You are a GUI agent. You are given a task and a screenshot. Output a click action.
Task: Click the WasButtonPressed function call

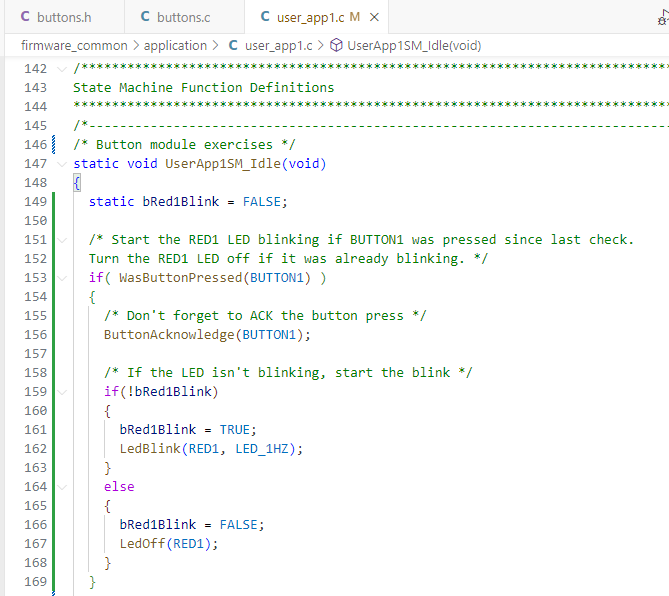tap(181, 278)
